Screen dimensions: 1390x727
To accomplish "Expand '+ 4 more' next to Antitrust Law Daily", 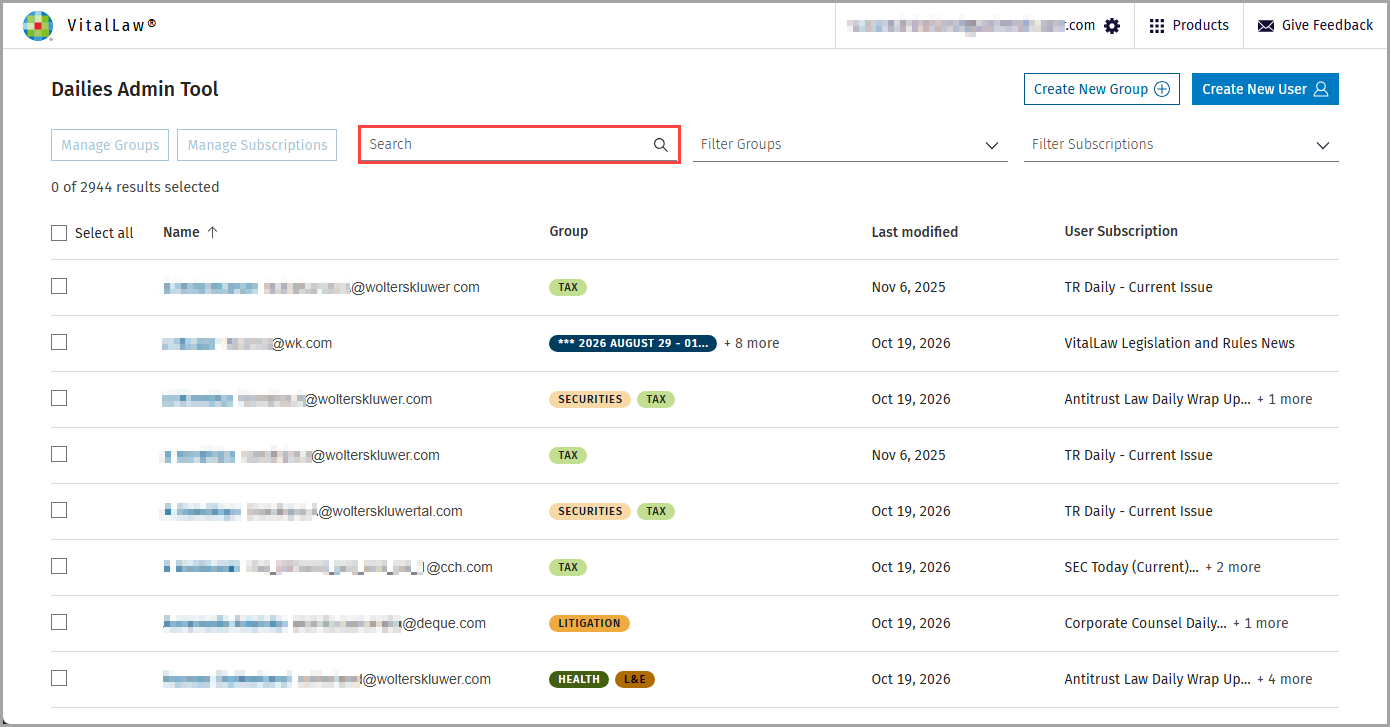I will click(x=1284, y=679).
